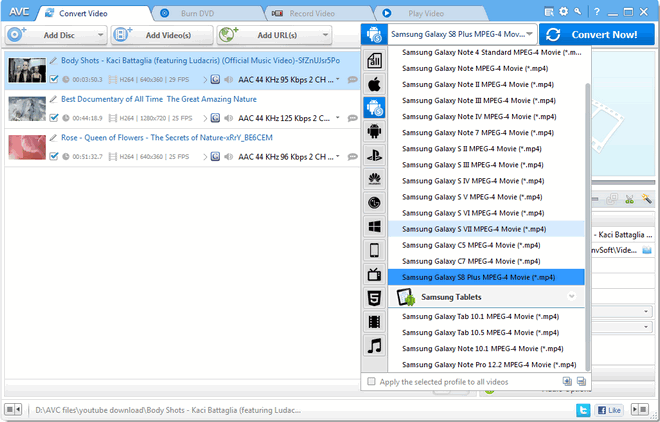
Task: Switch to the Record Video tab
Action: click(318, 13)
